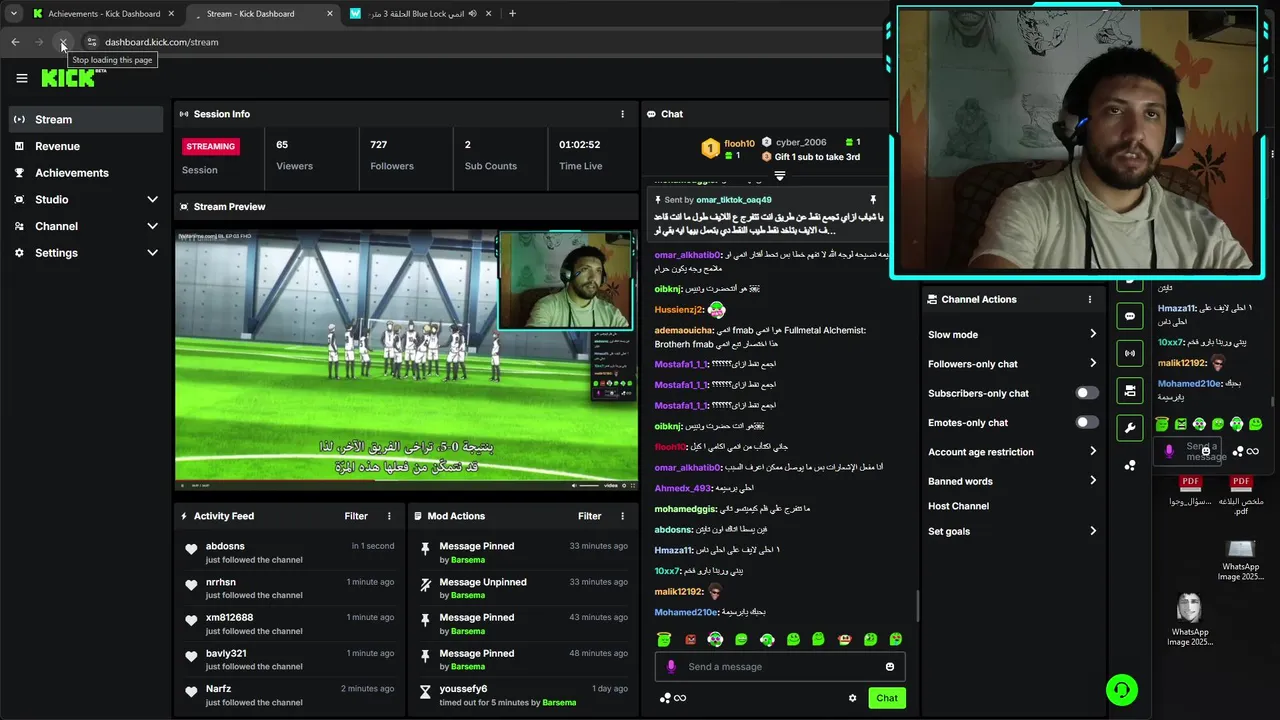Open emoji picker in dashboard message box

[x=890, y=667]
